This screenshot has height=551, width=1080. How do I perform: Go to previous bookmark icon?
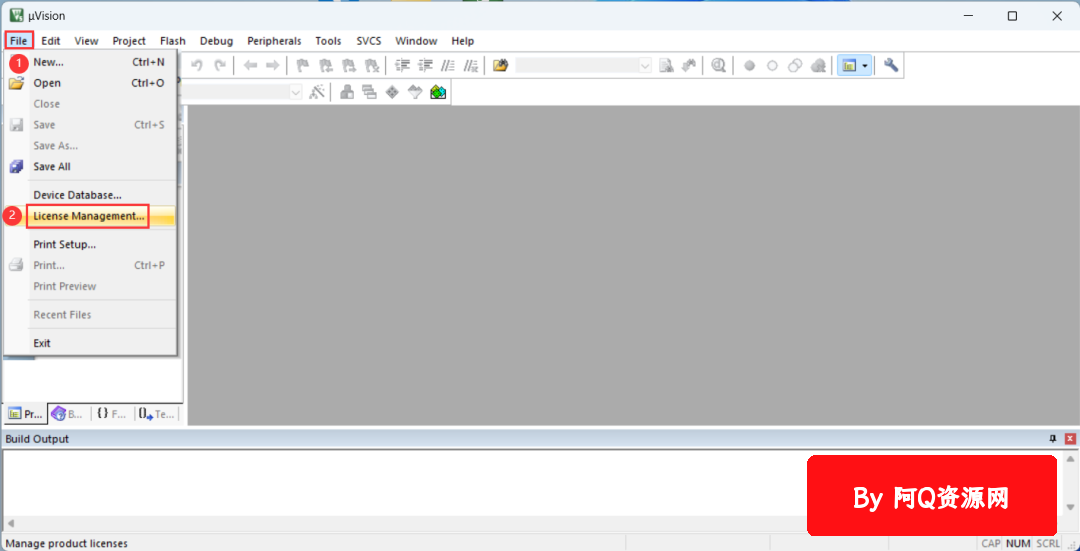click(325, 65)
